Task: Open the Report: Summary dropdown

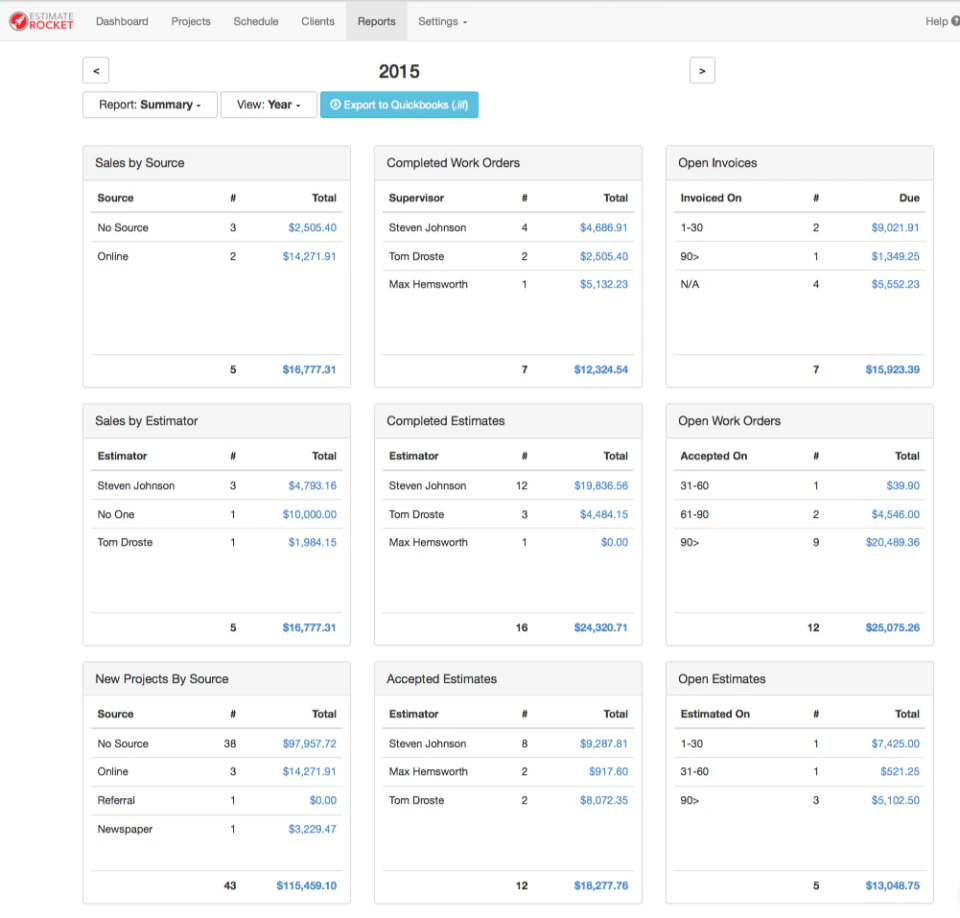Action: [x=150, y=105]
